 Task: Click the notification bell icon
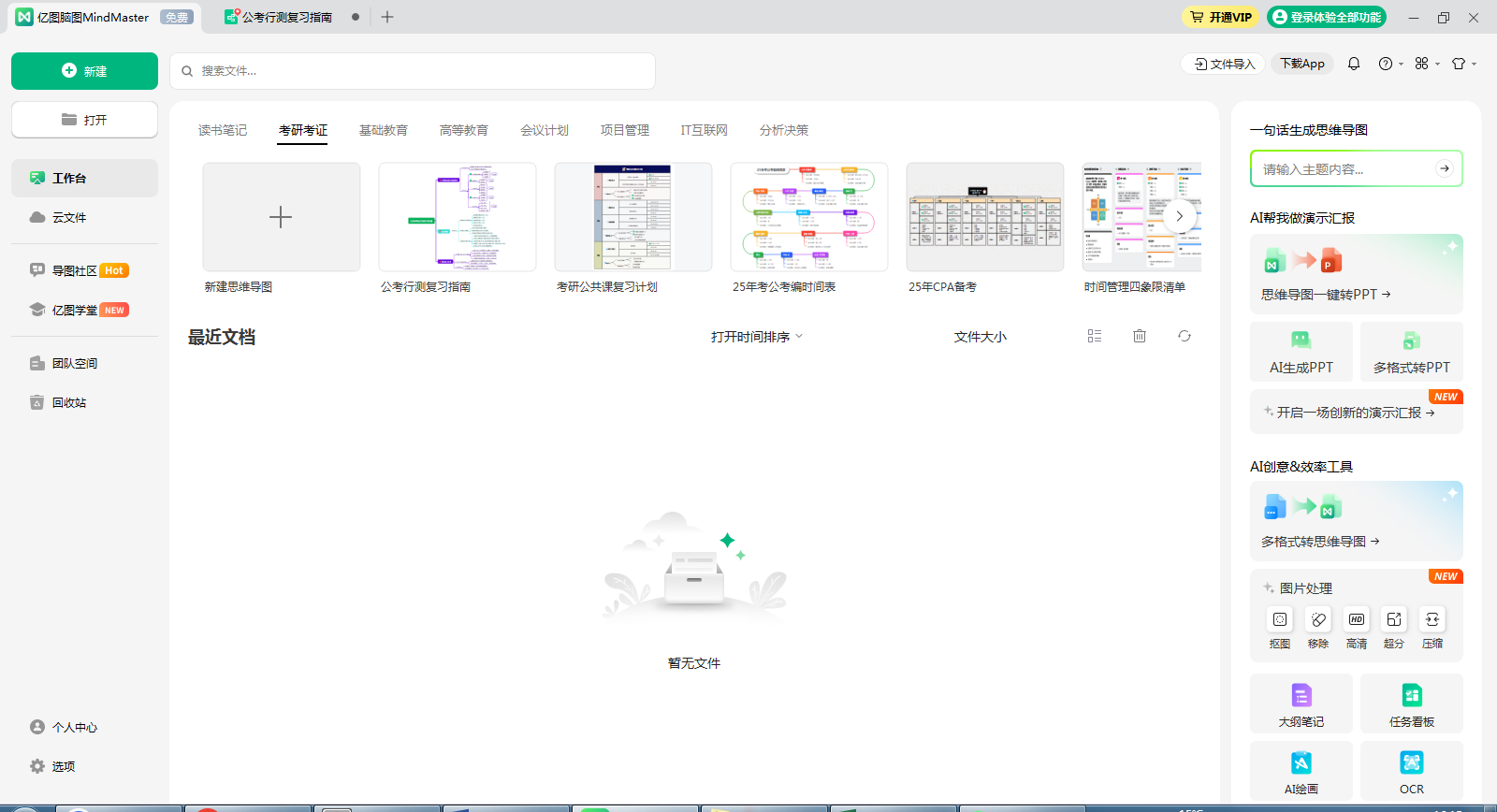(1354, 64)
